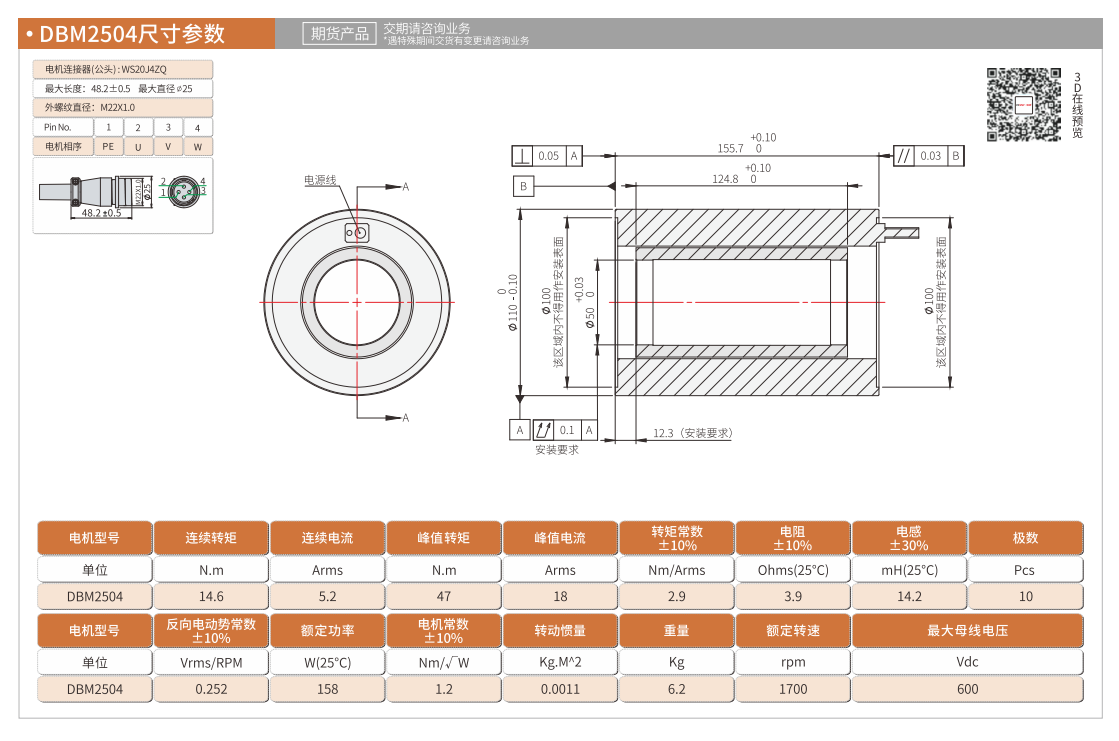
Task: Click the continuous torque value 14.6
Action: [211, 597]
